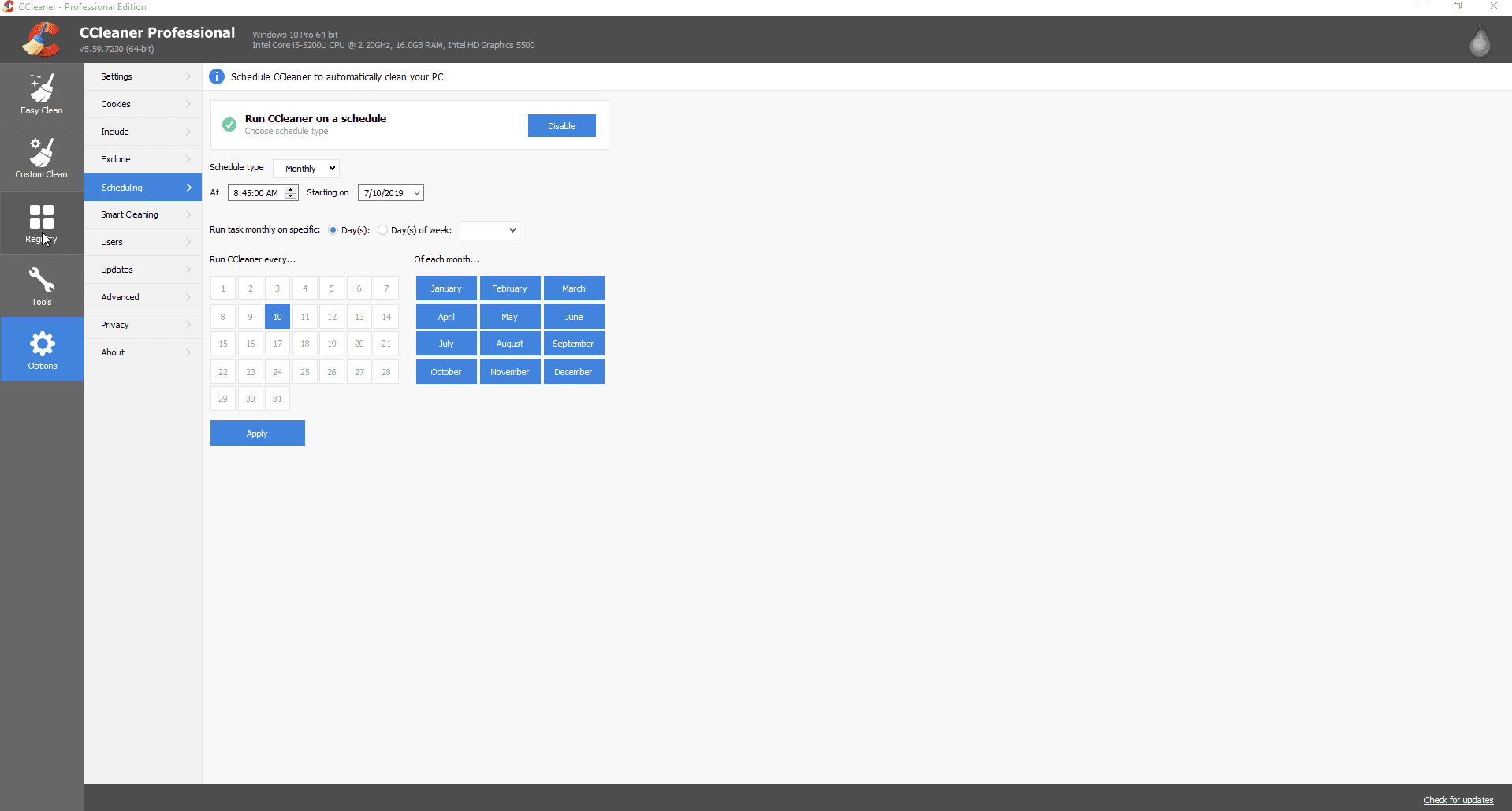
Task: Open the Schedule type Monthly dropdown
Action: (x=307, y=169)
